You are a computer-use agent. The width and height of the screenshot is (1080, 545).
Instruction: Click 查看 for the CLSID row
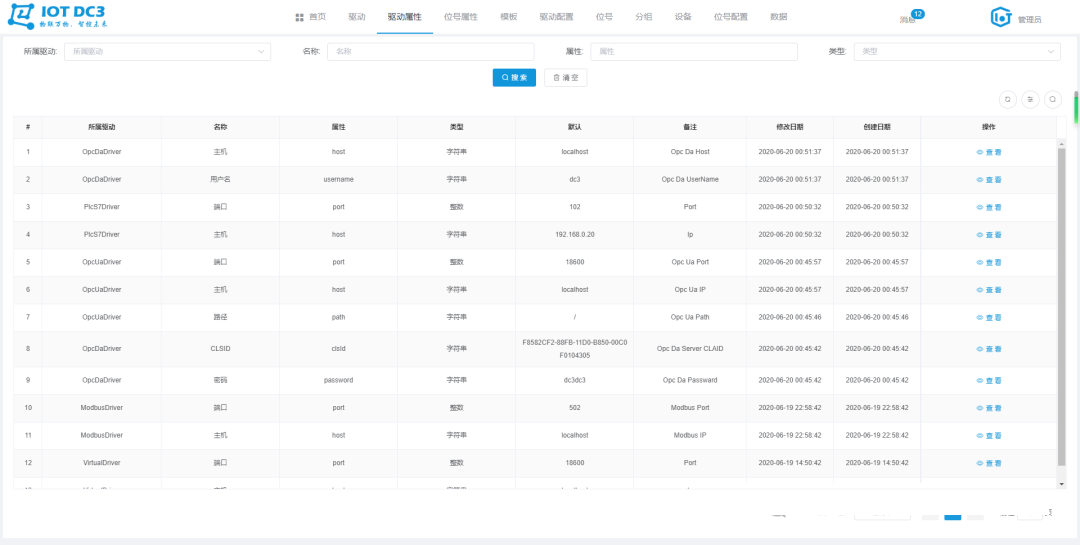point(988,349)
